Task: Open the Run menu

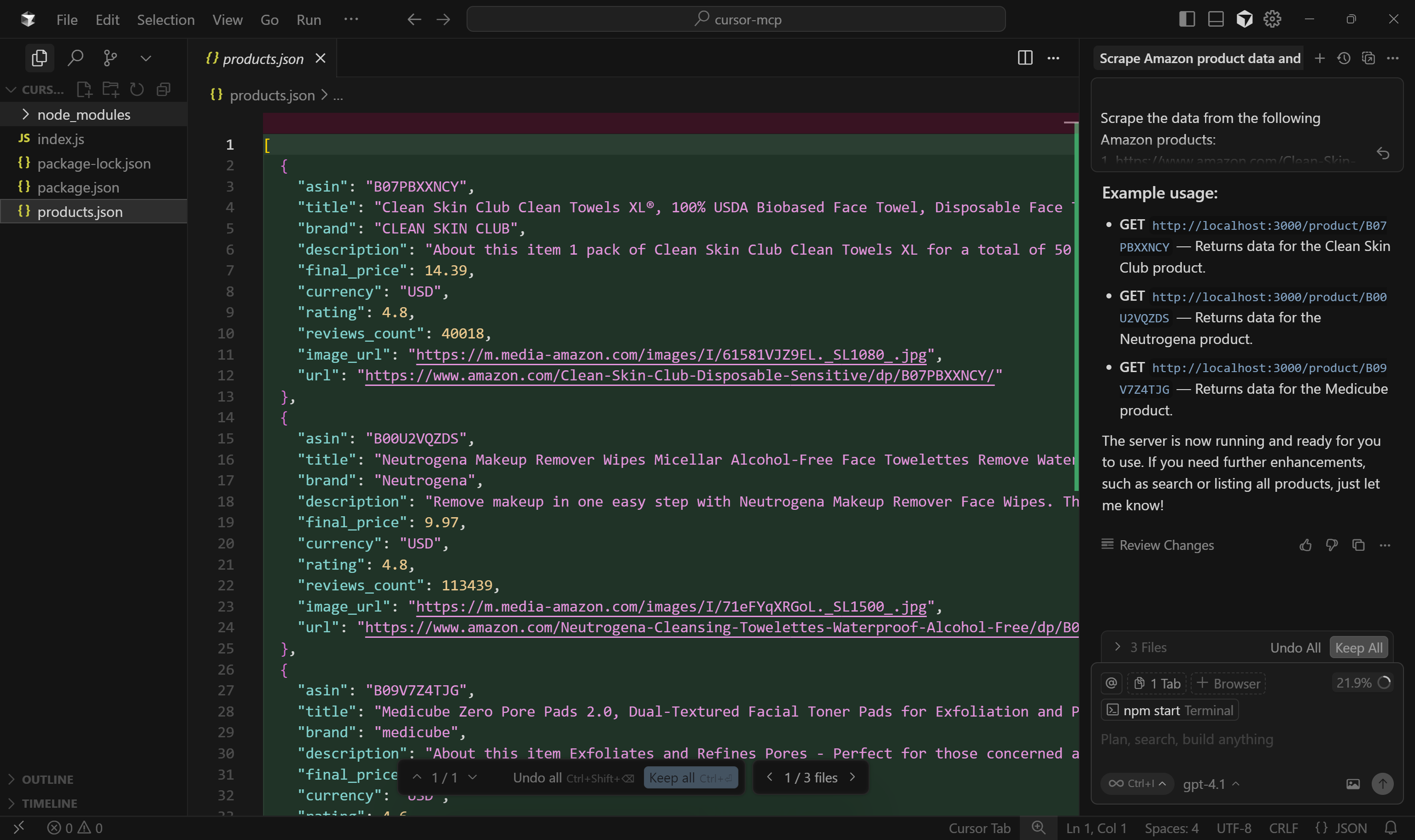Action: click(309, 19)
